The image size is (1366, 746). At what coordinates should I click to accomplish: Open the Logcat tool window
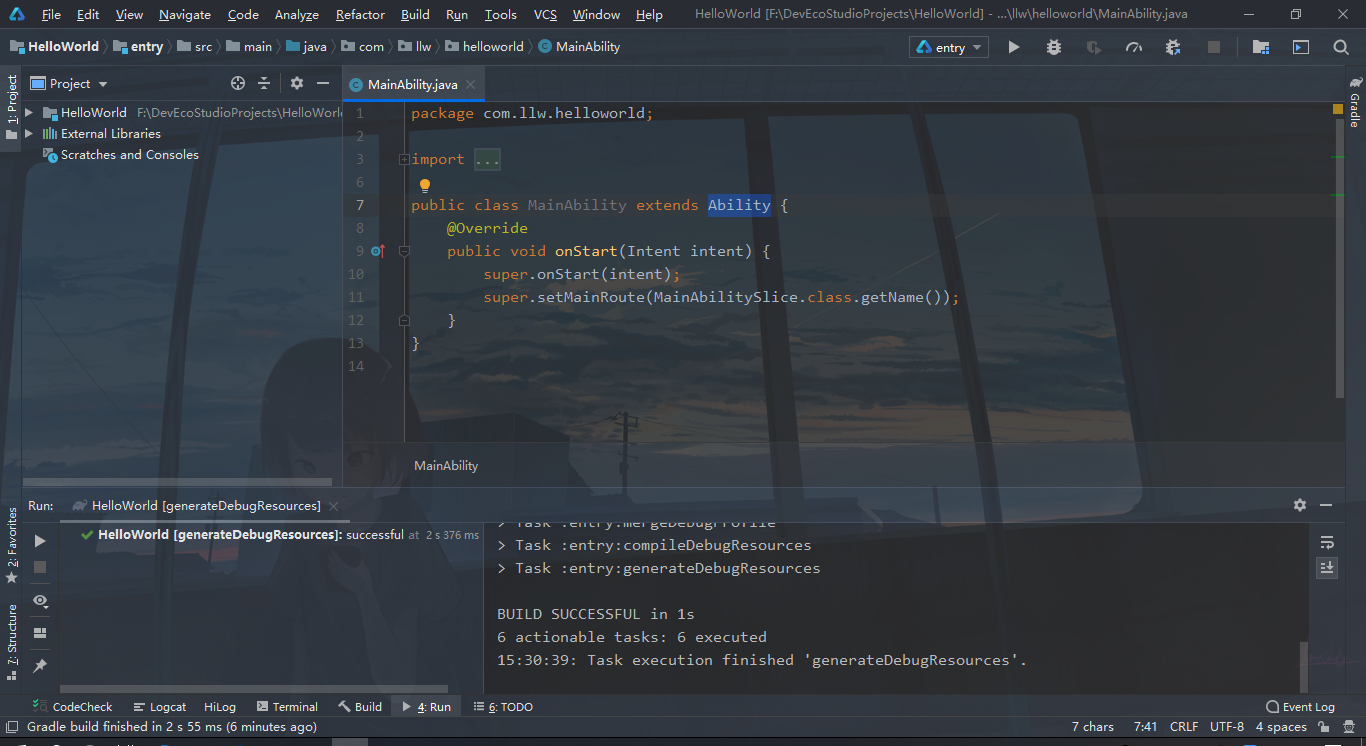pyautogui.click(x=160, y=707)
